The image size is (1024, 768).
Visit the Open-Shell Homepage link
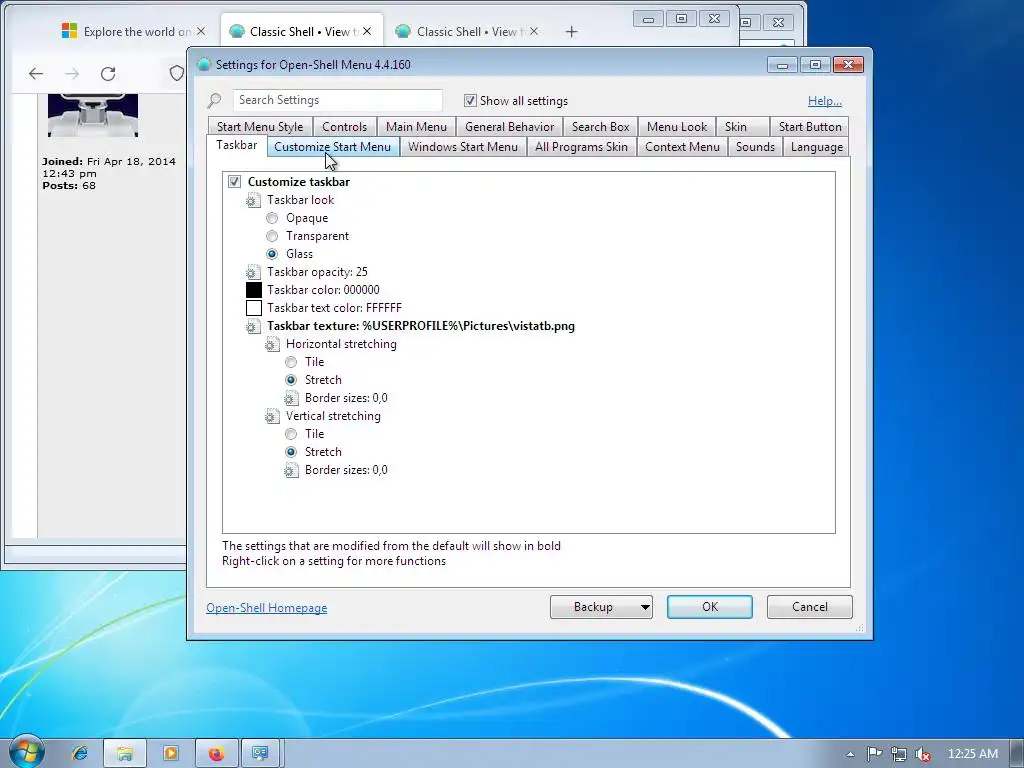pos(266,608)
